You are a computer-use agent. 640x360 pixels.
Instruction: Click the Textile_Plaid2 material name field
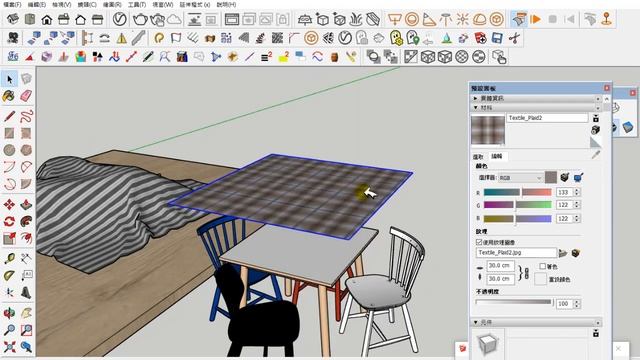547,118
